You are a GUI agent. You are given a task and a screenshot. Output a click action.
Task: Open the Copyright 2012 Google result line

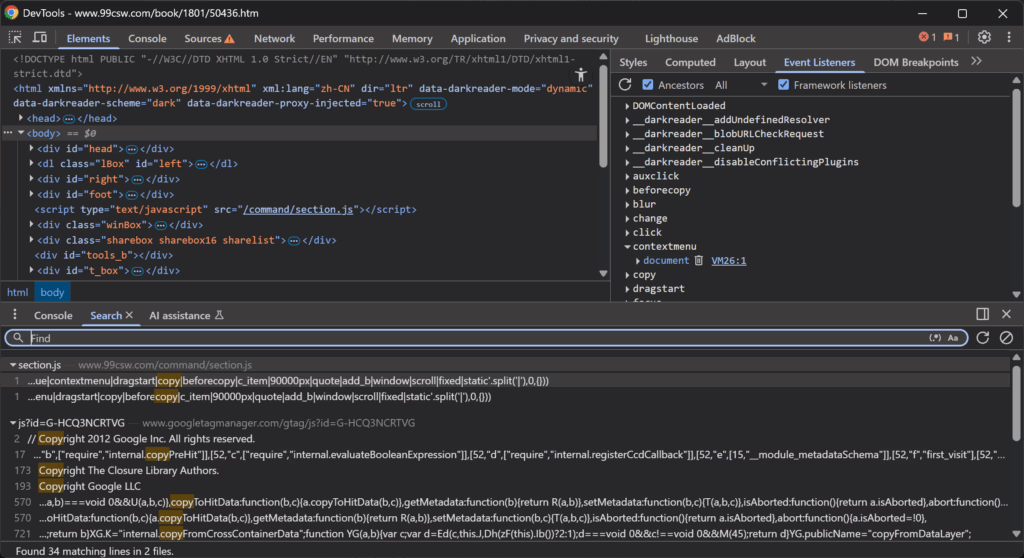141,438
